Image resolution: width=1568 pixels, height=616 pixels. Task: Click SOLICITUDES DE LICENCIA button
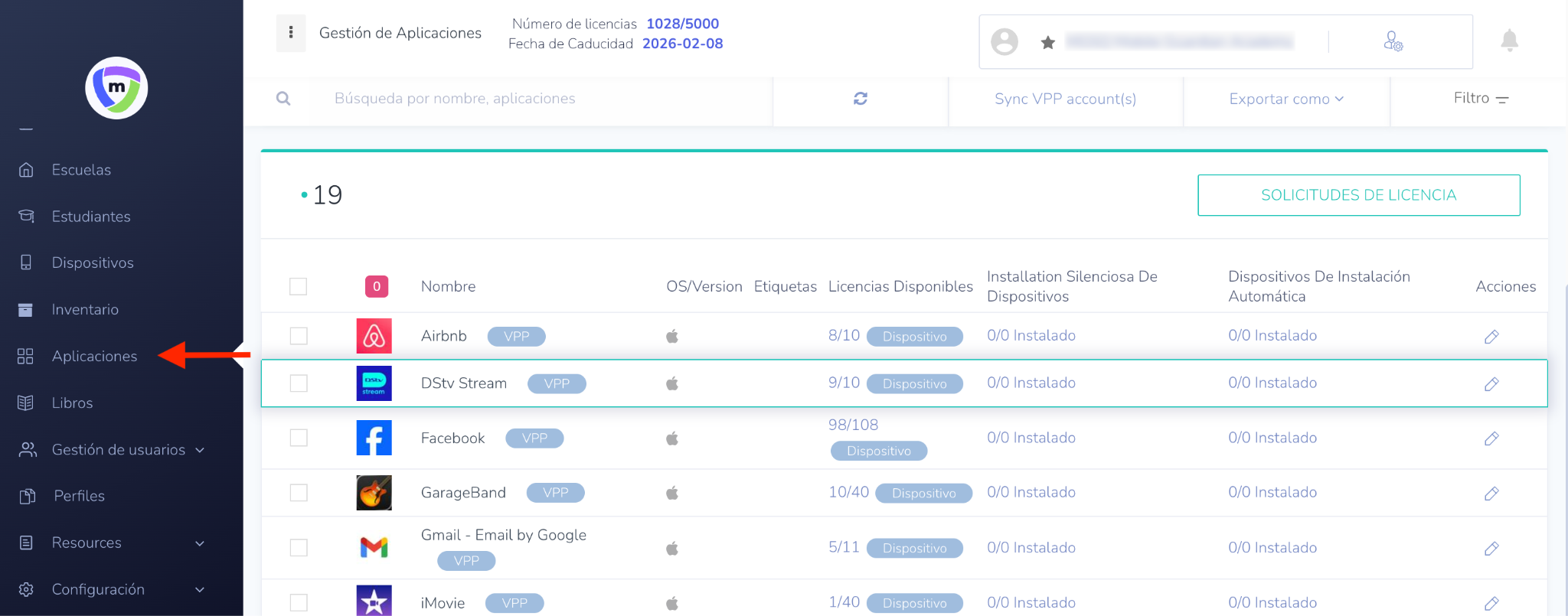click(1358, 195)
